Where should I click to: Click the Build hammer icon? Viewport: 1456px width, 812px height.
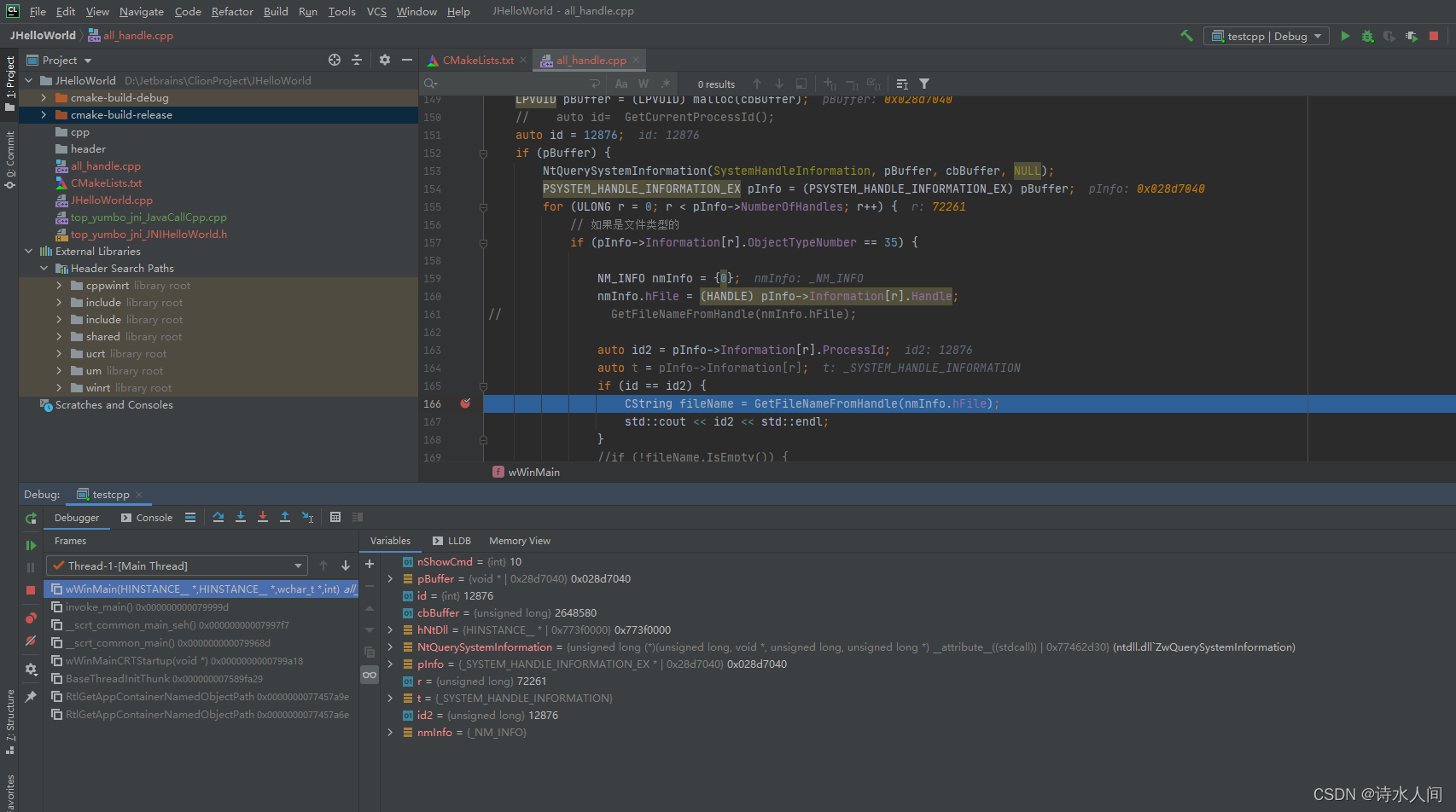(x=1186, y=36)
